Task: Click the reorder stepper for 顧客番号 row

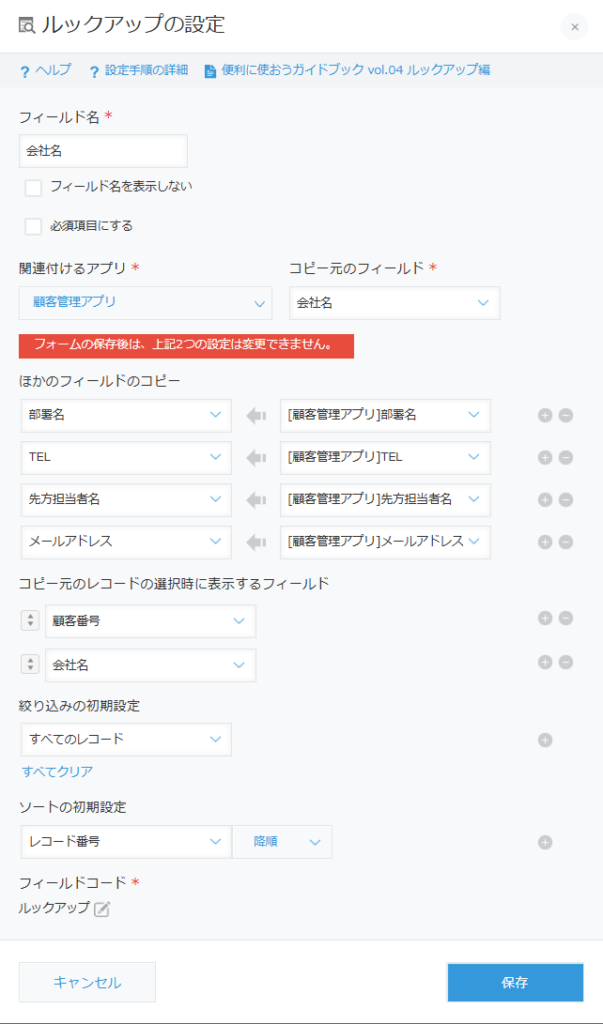Action: (x=30, y=621)
